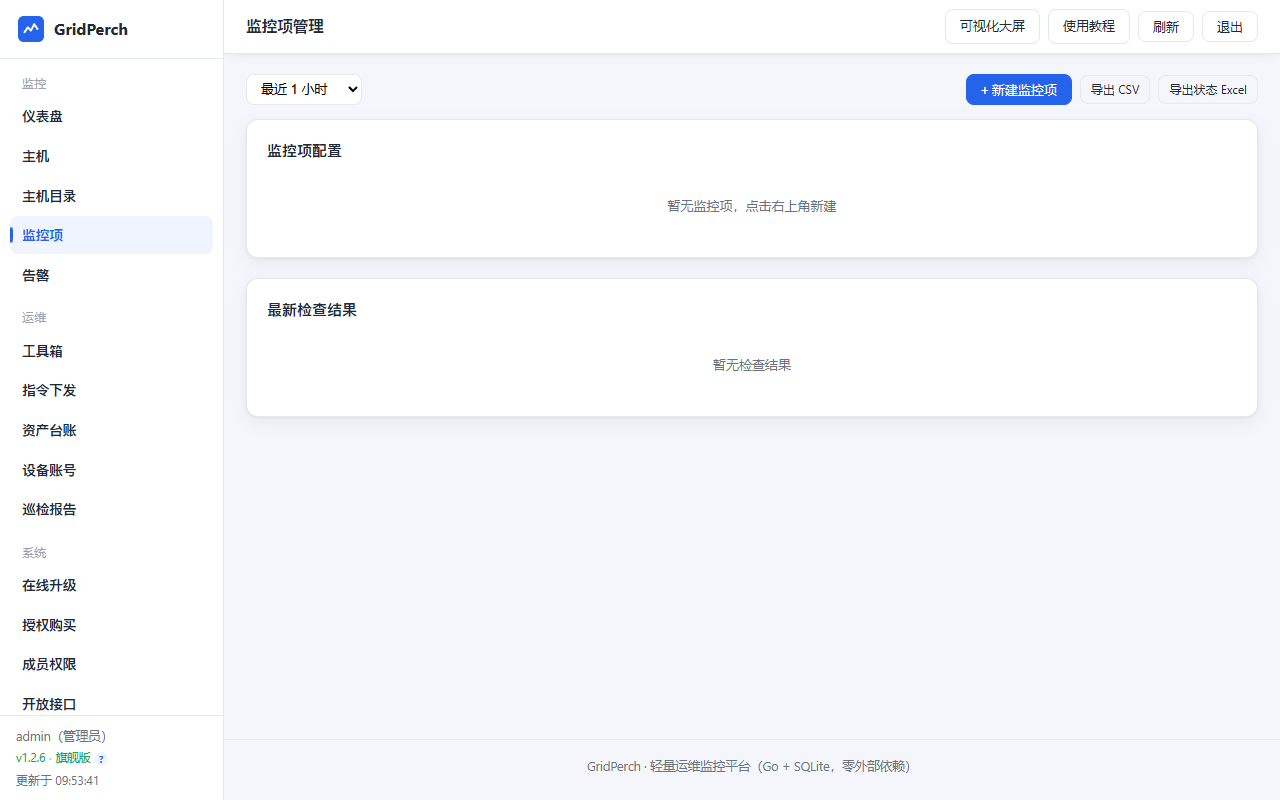Click the 监控项管理 page title
The width and height of the screenshot is (1280, 800).
285,26
